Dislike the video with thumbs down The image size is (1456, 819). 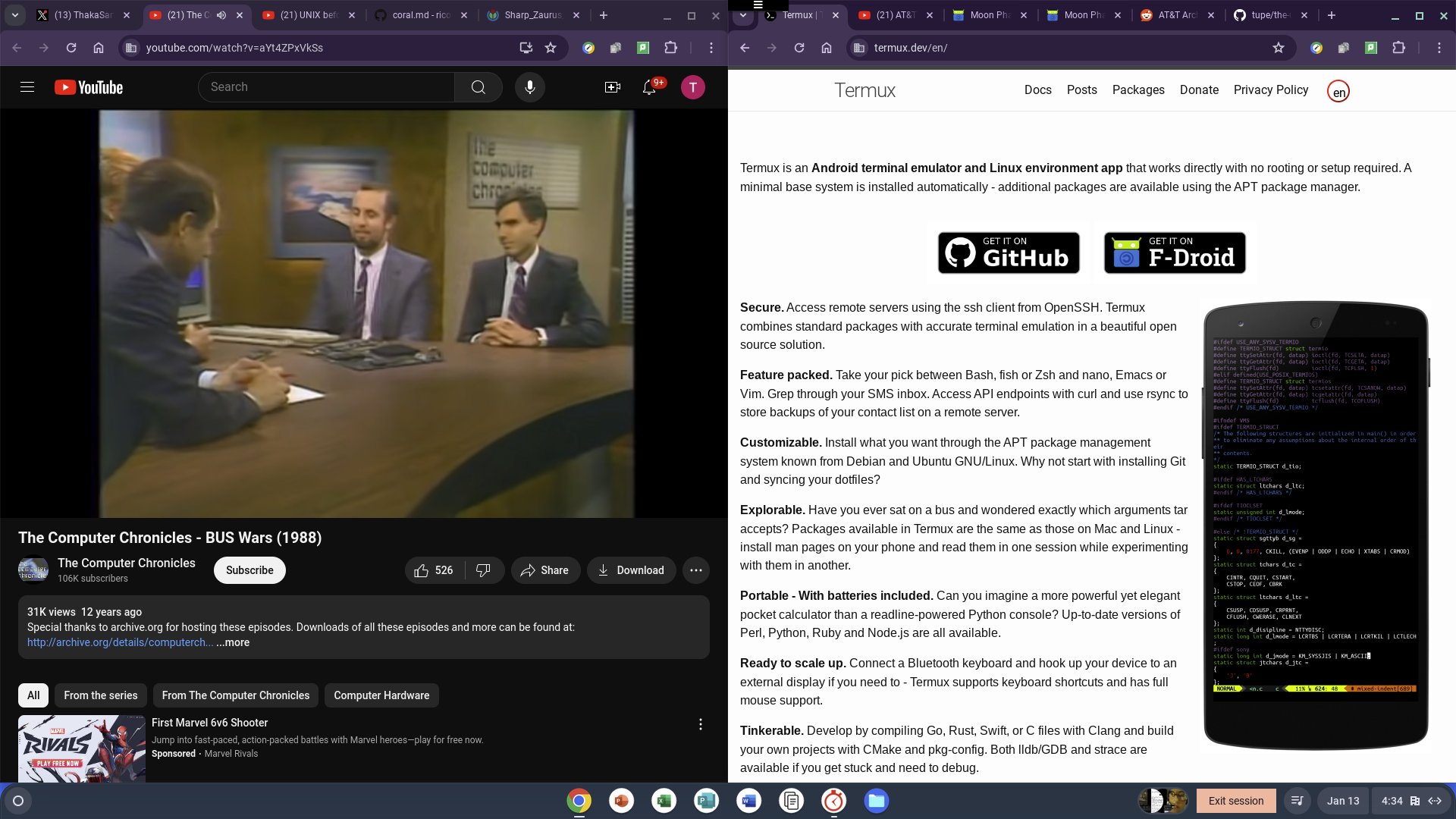click(484, 570)
